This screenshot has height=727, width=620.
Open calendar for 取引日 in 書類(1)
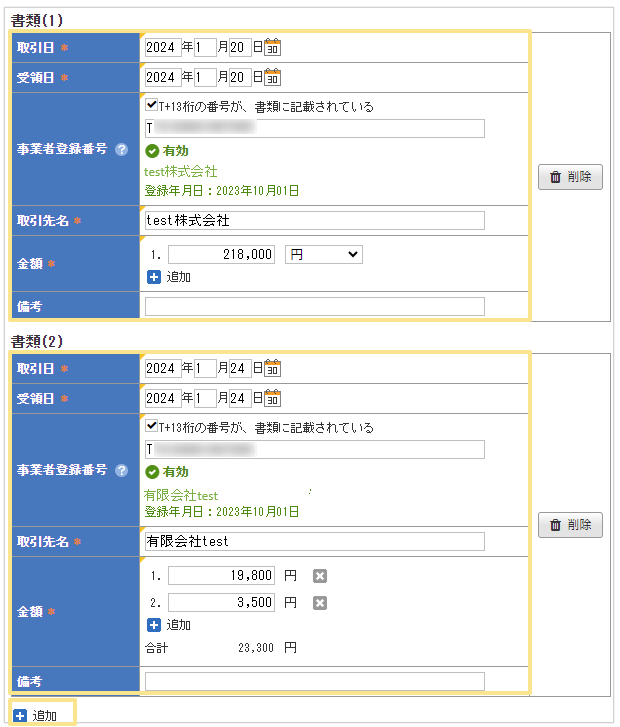click(x=273, y=47)
